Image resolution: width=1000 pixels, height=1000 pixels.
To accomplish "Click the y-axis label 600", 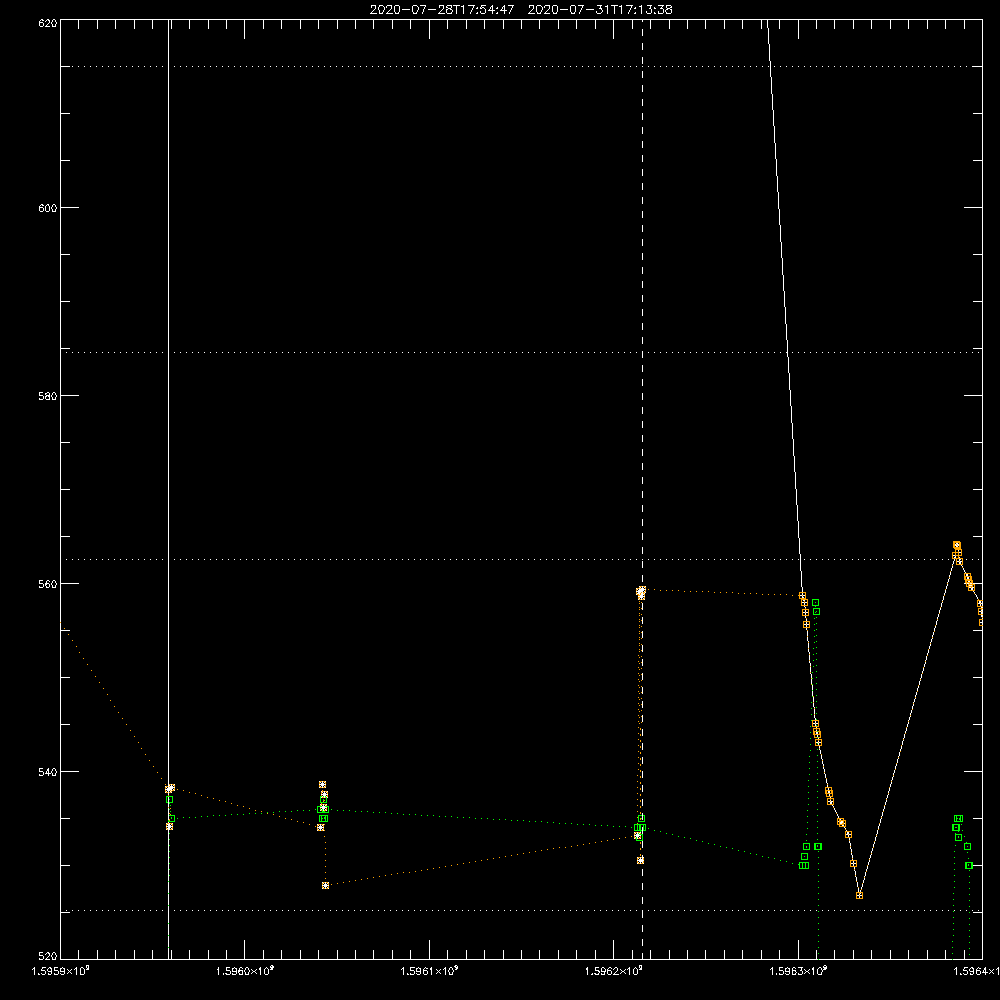I will point(48,208).
